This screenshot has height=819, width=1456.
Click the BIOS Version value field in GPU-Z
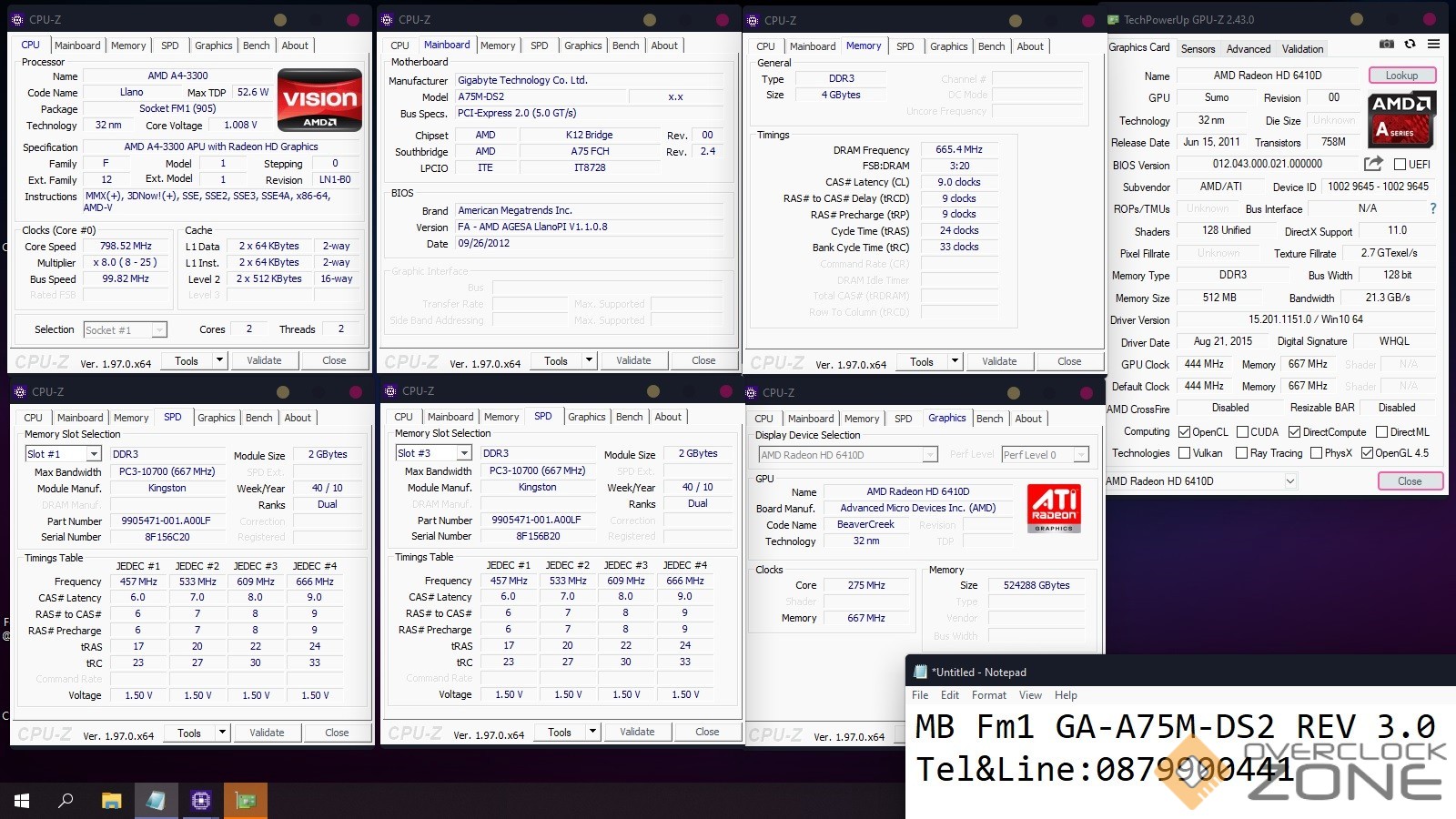pyautogui.click(x=1268, y=164)
